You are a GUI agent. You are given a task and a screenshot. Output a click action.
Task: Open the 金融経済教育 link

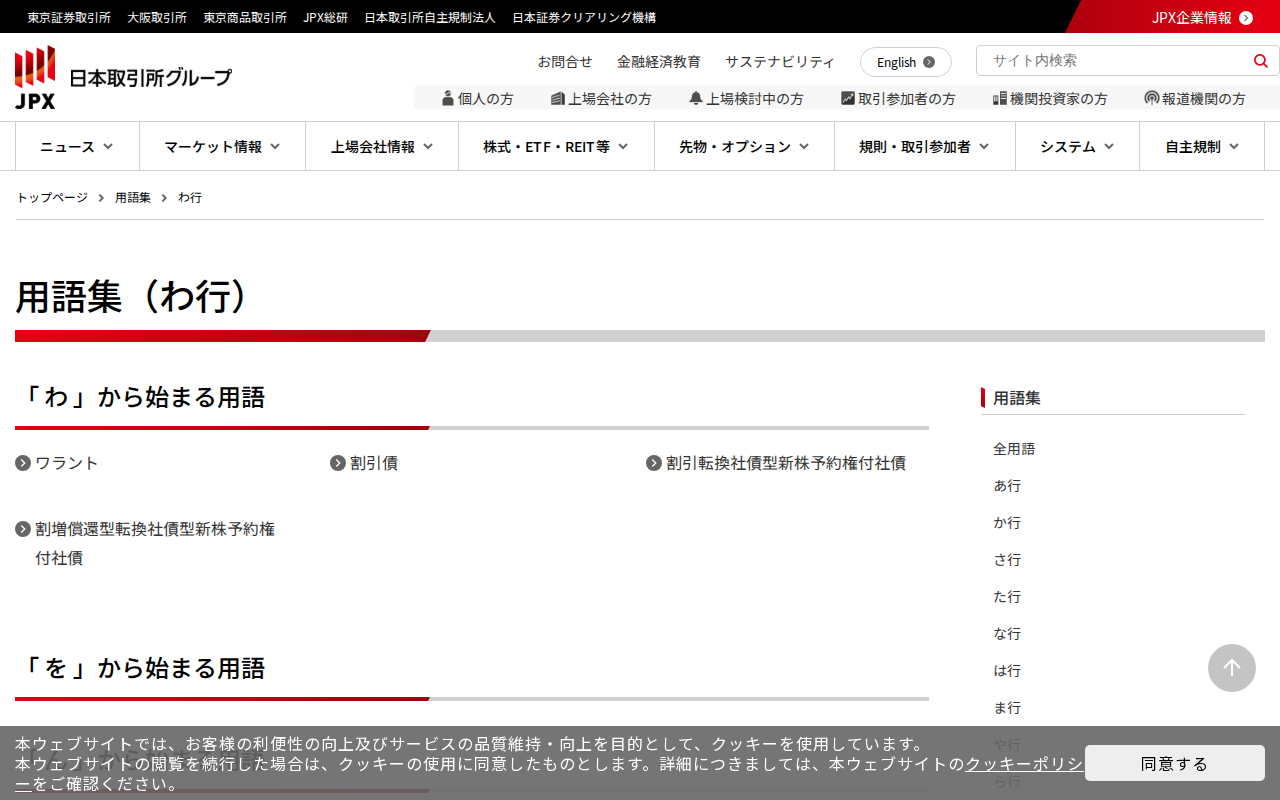point(659,61)
